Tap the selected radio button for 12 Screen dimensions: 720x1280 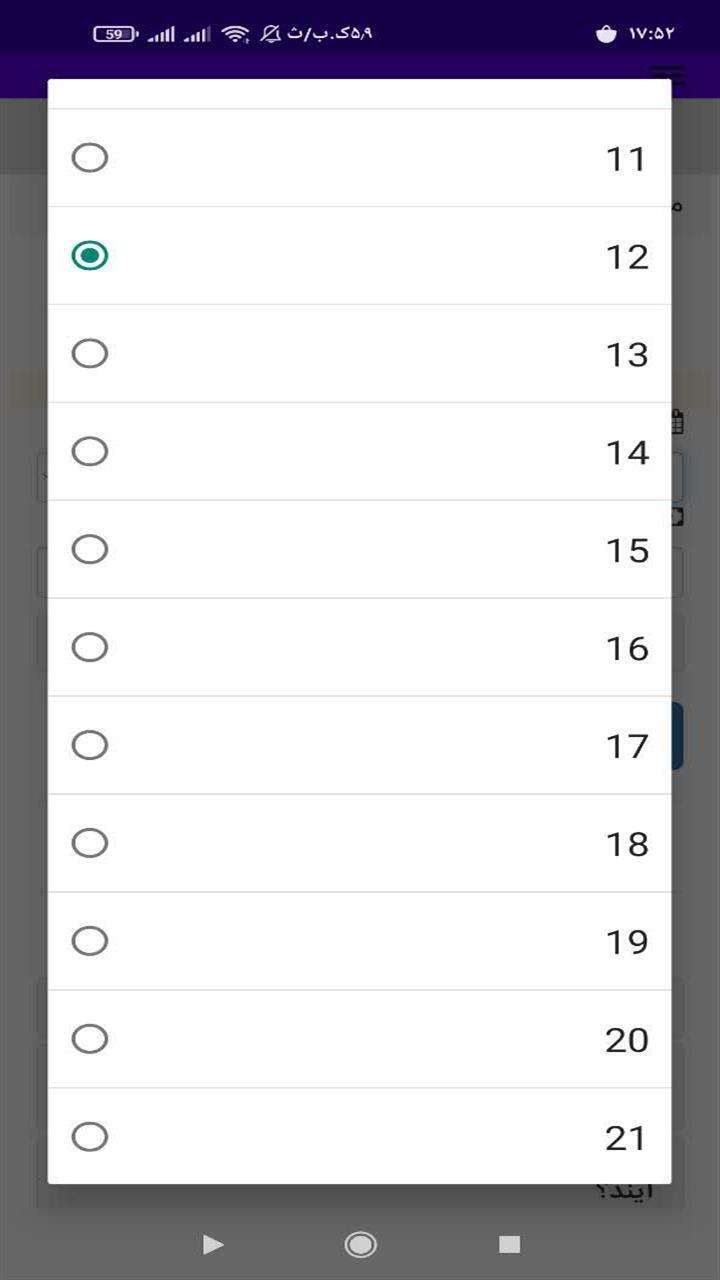click(90, 256)
